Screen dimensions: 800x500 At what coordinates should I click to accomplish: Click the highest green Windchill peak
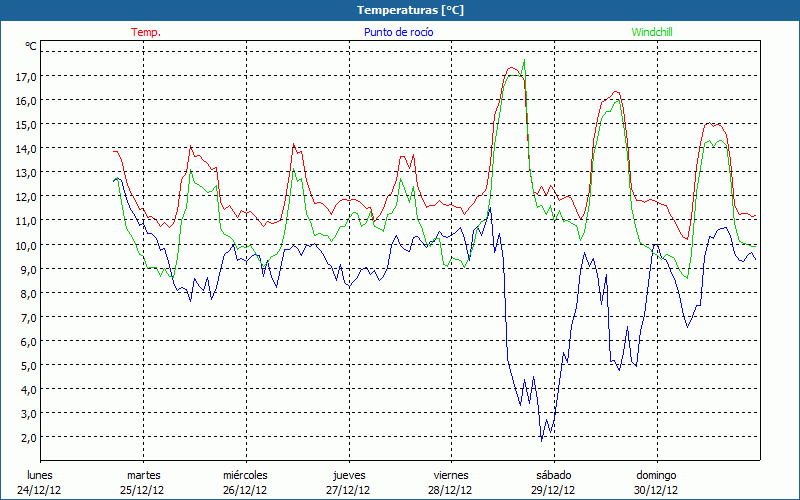pyautogui.click(x=524, y=61)
